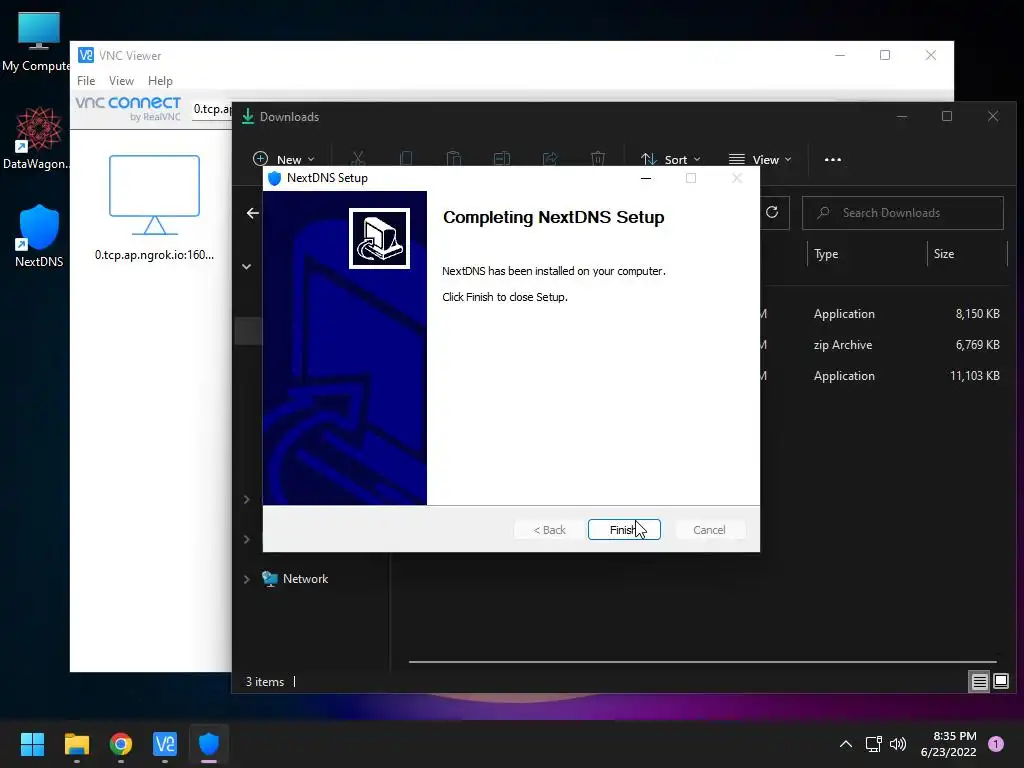Screen dimensions: 1024x768
Task: Click the Paste icon in Downloads toolbar
Action: coord(453,159)
